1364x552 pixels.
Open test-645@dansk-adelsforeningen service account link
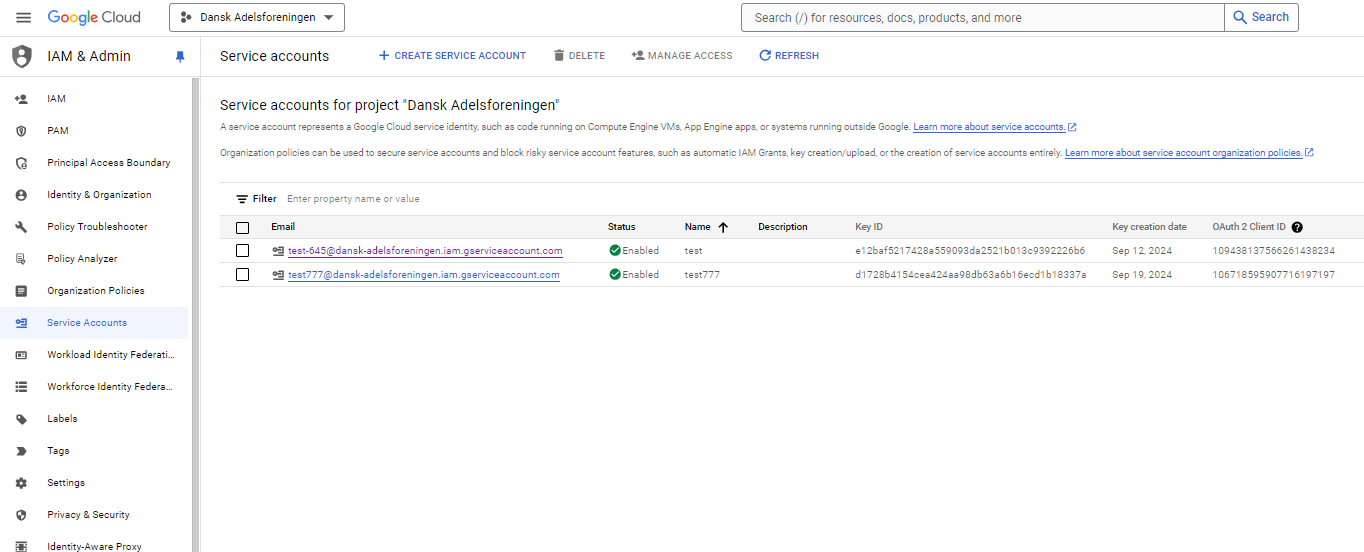pos(425,251)
